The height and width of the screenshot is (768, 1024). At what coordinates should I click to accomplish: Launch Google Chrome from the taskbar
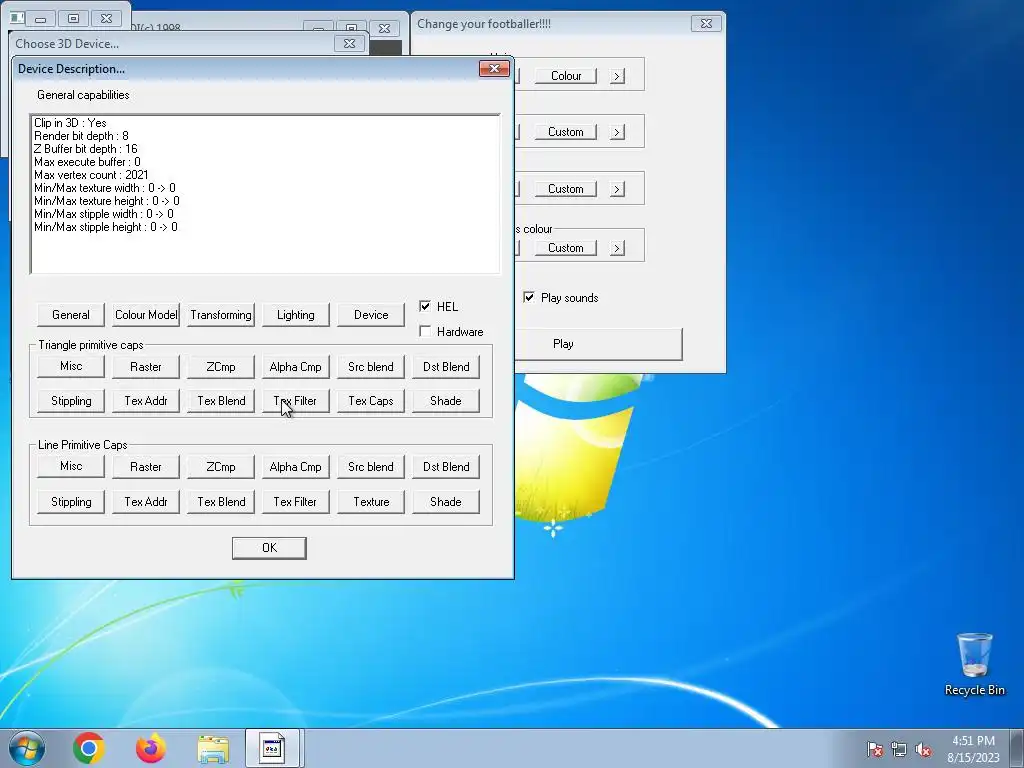(89, 748)
